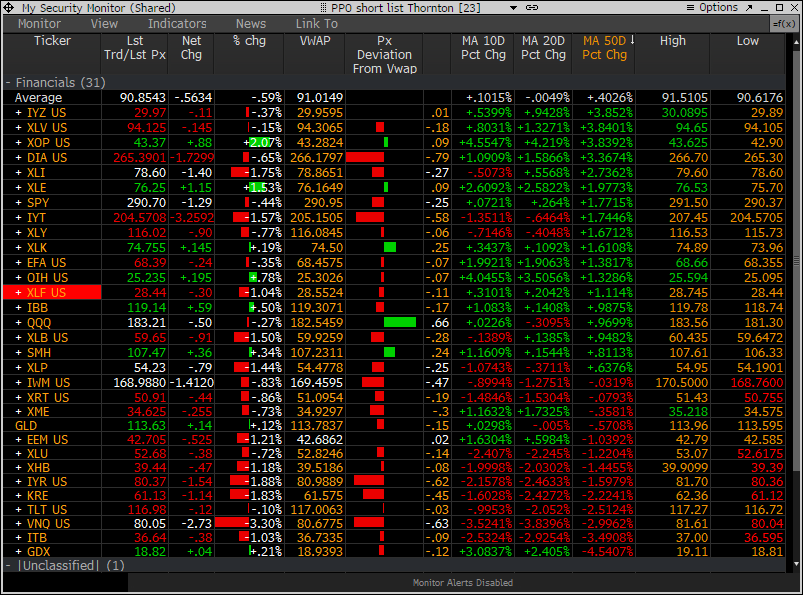This screenshot has height=595, width=803.
Task: Expand the QQQ row
Action: click(18, 323)
